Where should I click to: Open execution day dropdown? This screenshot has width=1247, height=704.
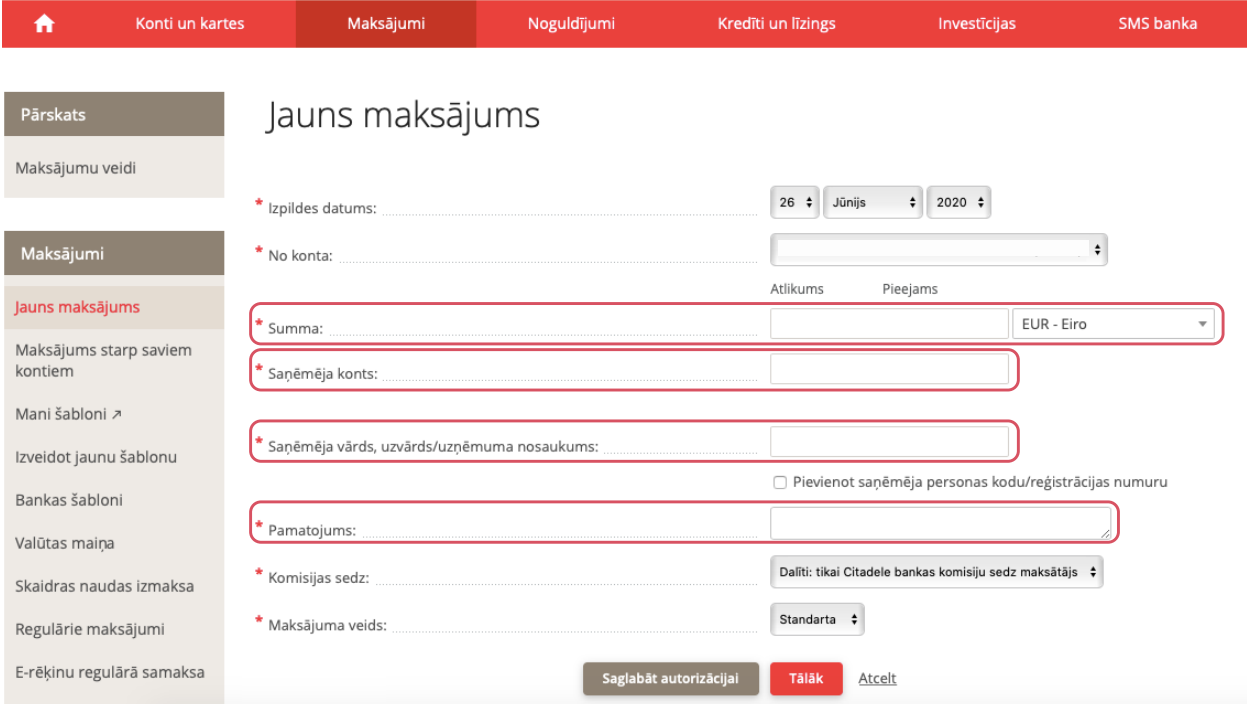[x=795, y=202]
